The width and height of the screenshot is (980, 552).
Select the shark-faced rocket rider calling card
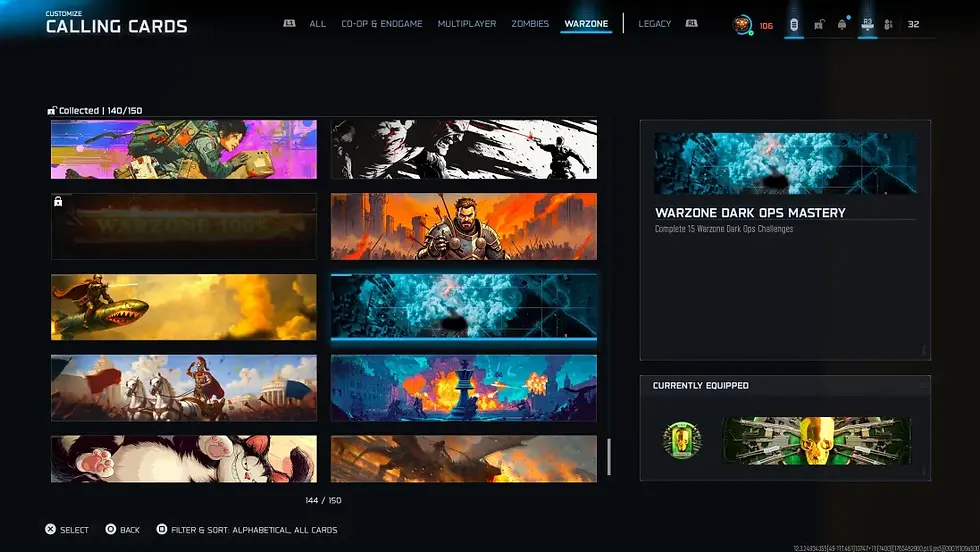pos(184,307)
